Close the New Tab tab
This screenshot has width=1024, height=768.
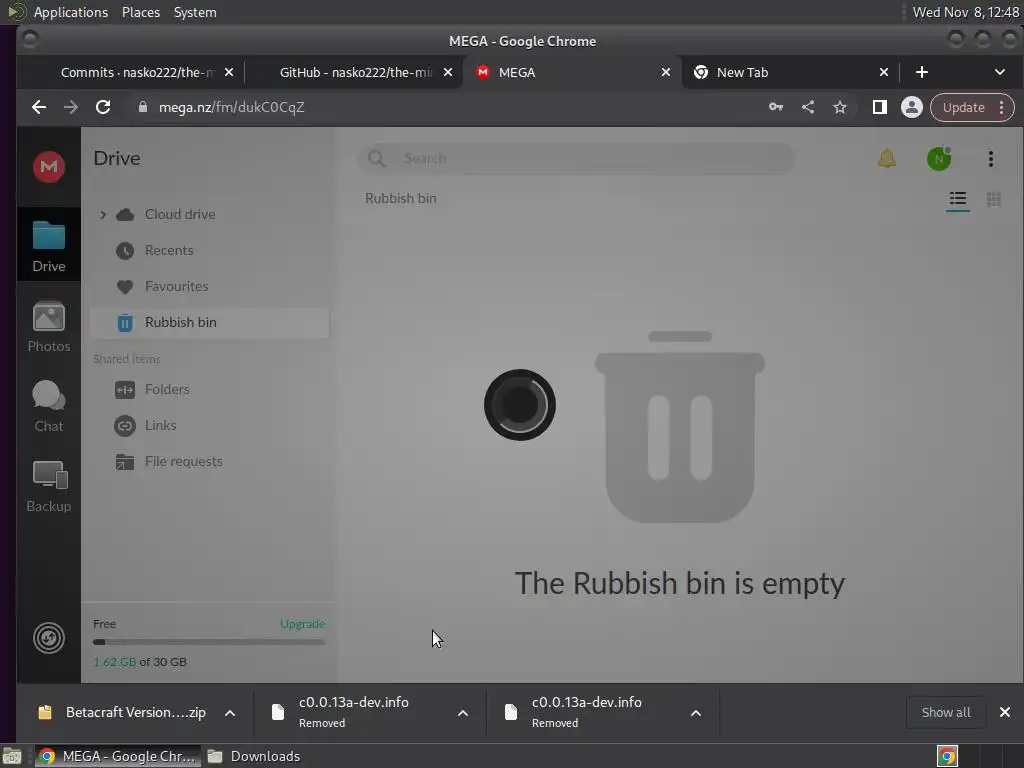(884, 72)
